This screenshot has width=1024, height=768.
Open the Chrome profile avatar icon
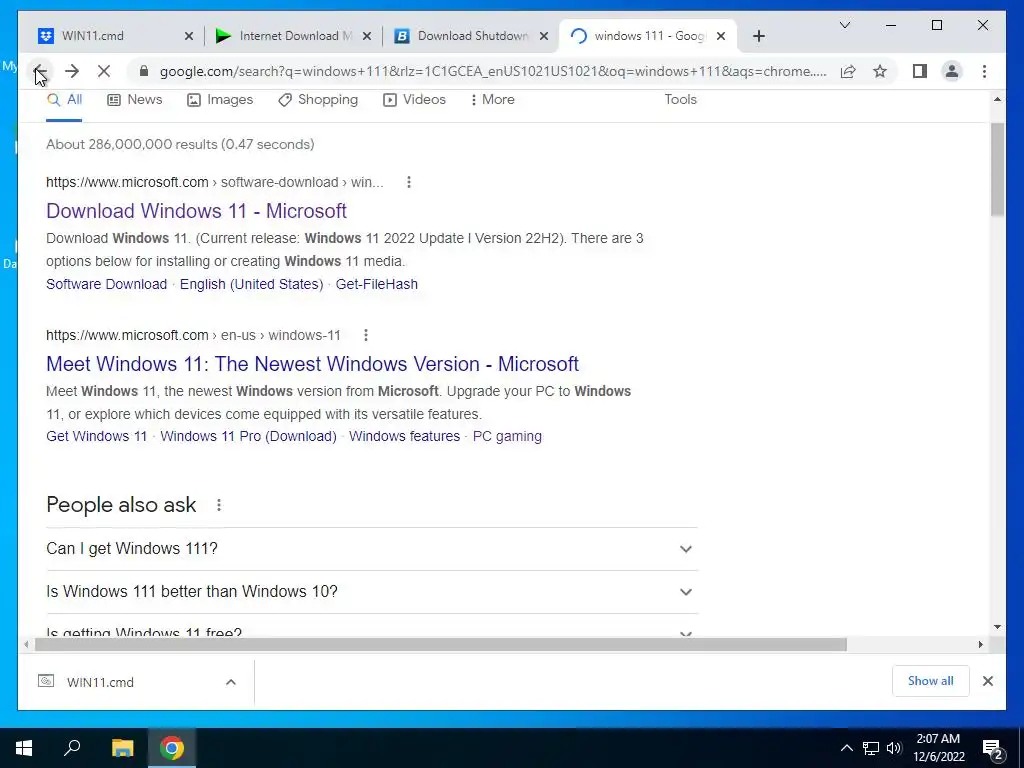[x=952, y=71]
